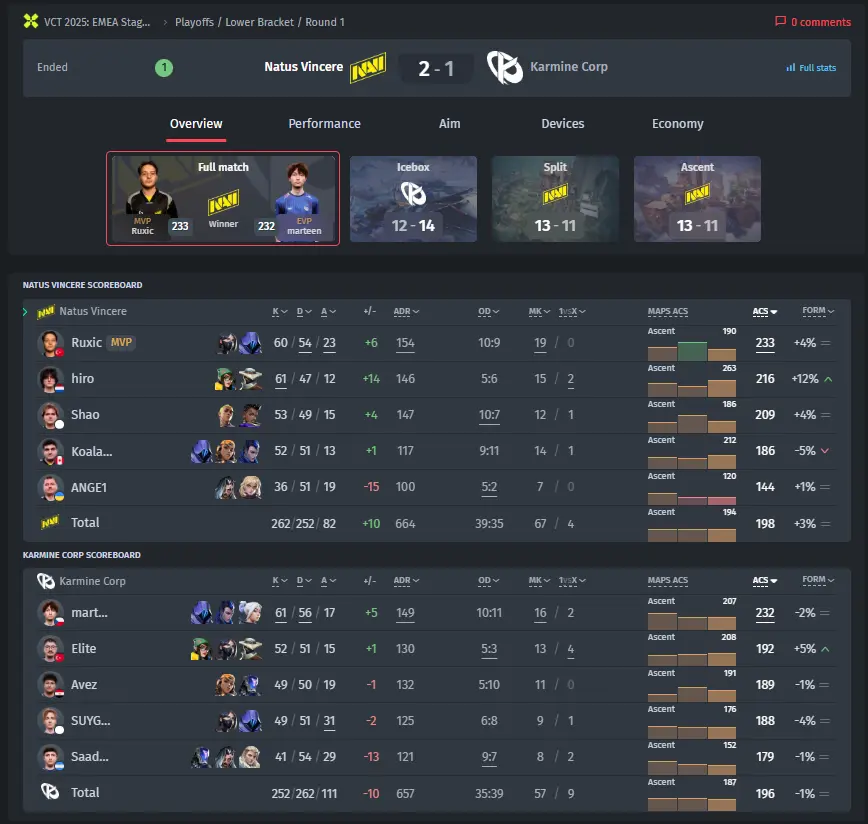Click Elite's player avatar

pyautogui.click(x=50, y=649)
